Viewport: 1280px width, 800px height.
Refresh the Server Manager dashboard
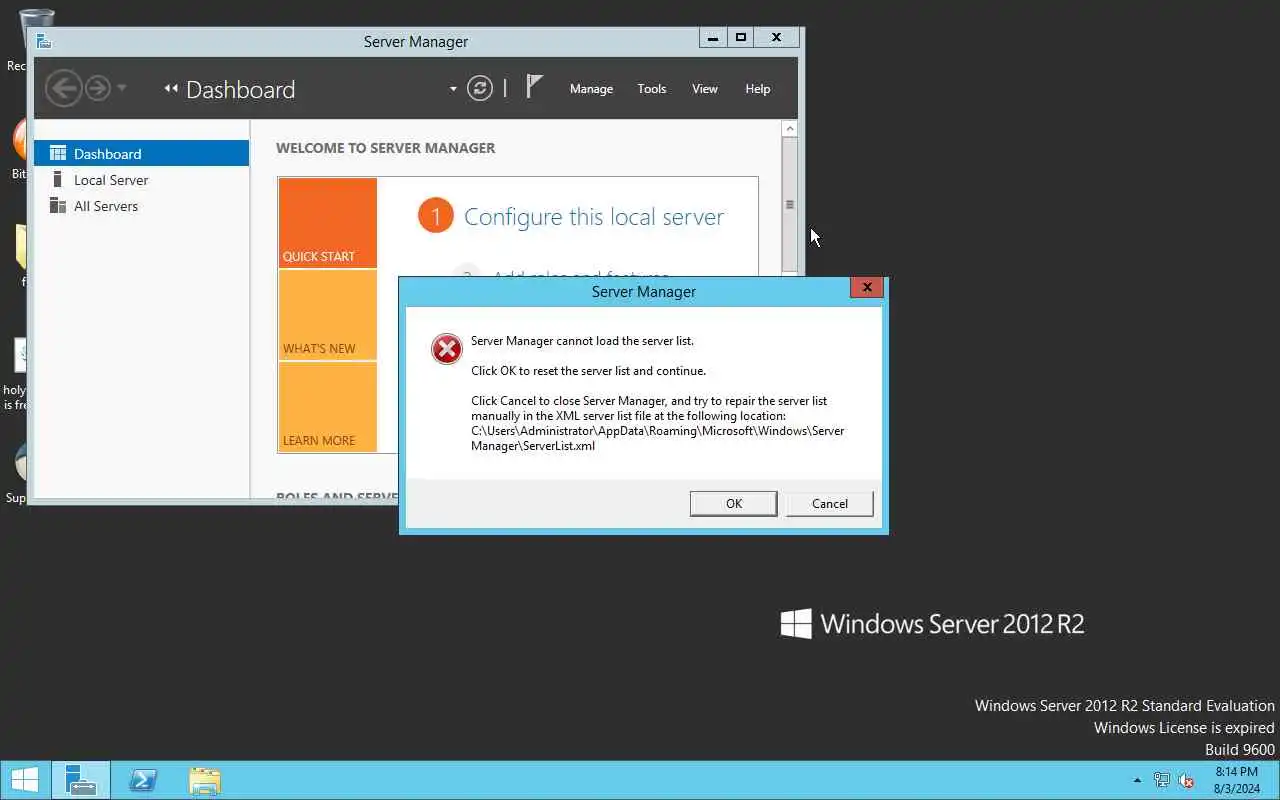(x=480, y=88)
